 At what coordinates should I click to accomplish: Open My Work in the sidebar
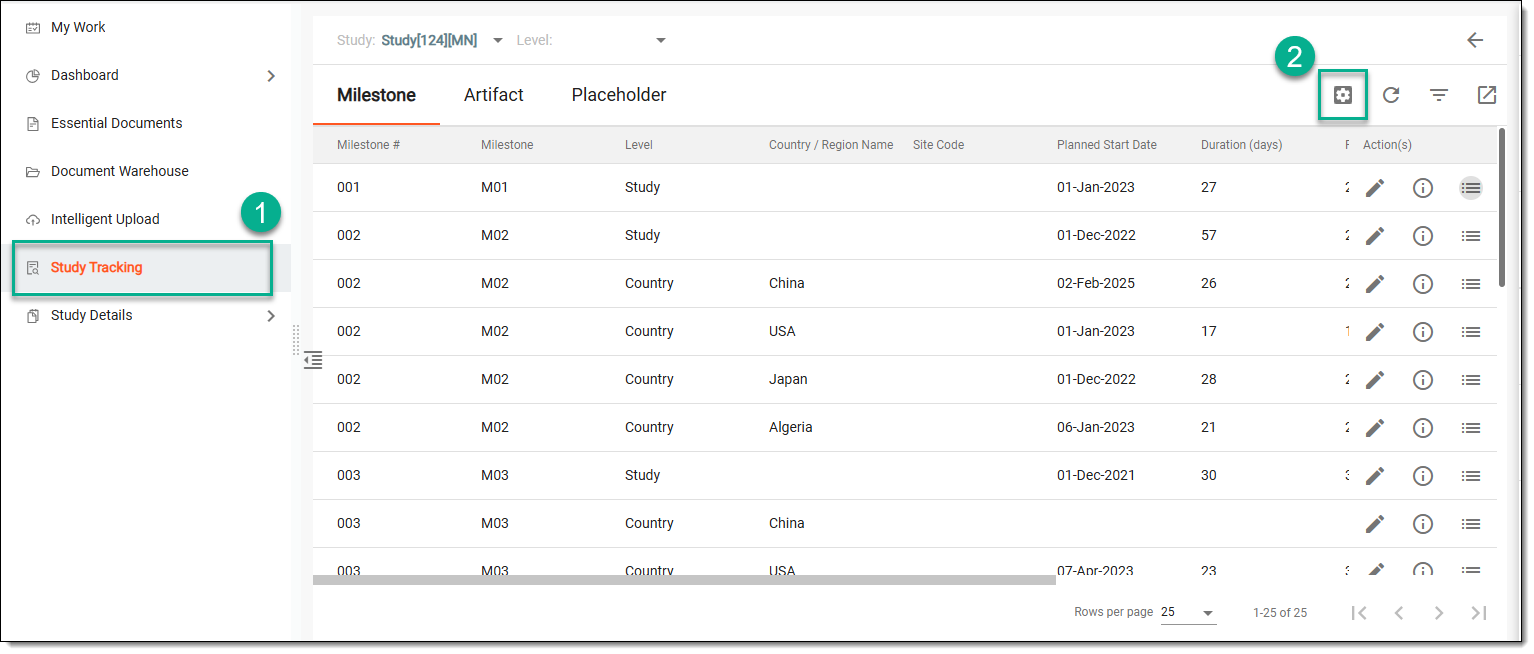(x=78, y=27)
